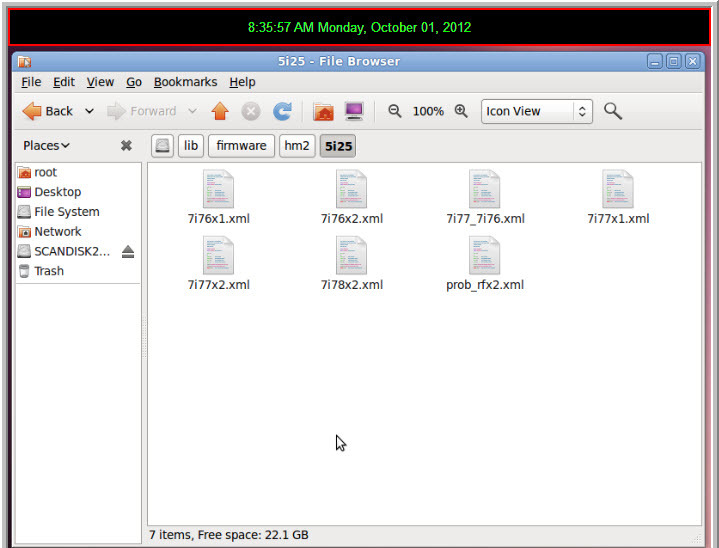Open the Places sidebar dropdown
The height and width of the screenshot is (548, 719).
point(46,146)
